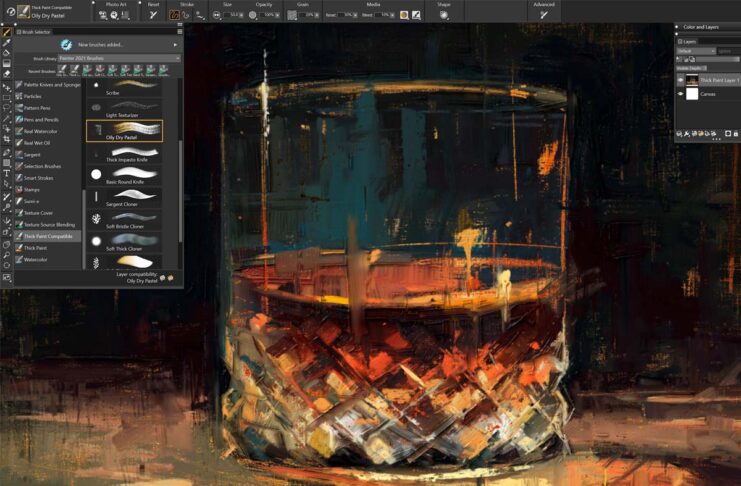This screenshot has width=741, height=486.
Task: Click the lock layer icon in the Layers panel
Action: click(735, 134)
